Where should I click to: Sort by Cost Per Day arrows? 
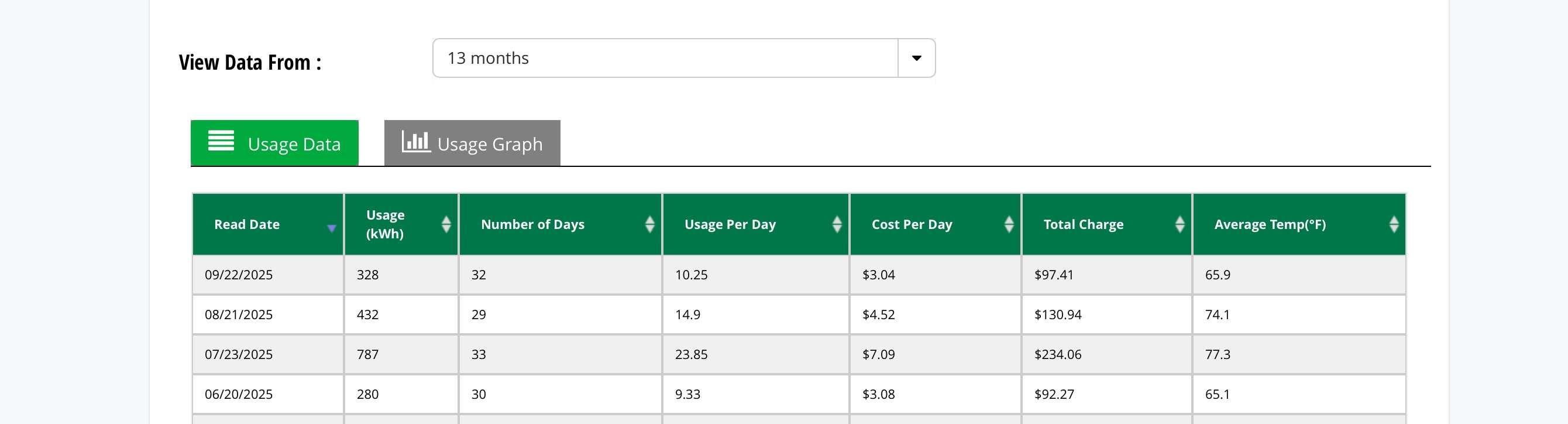[1009, 224]
